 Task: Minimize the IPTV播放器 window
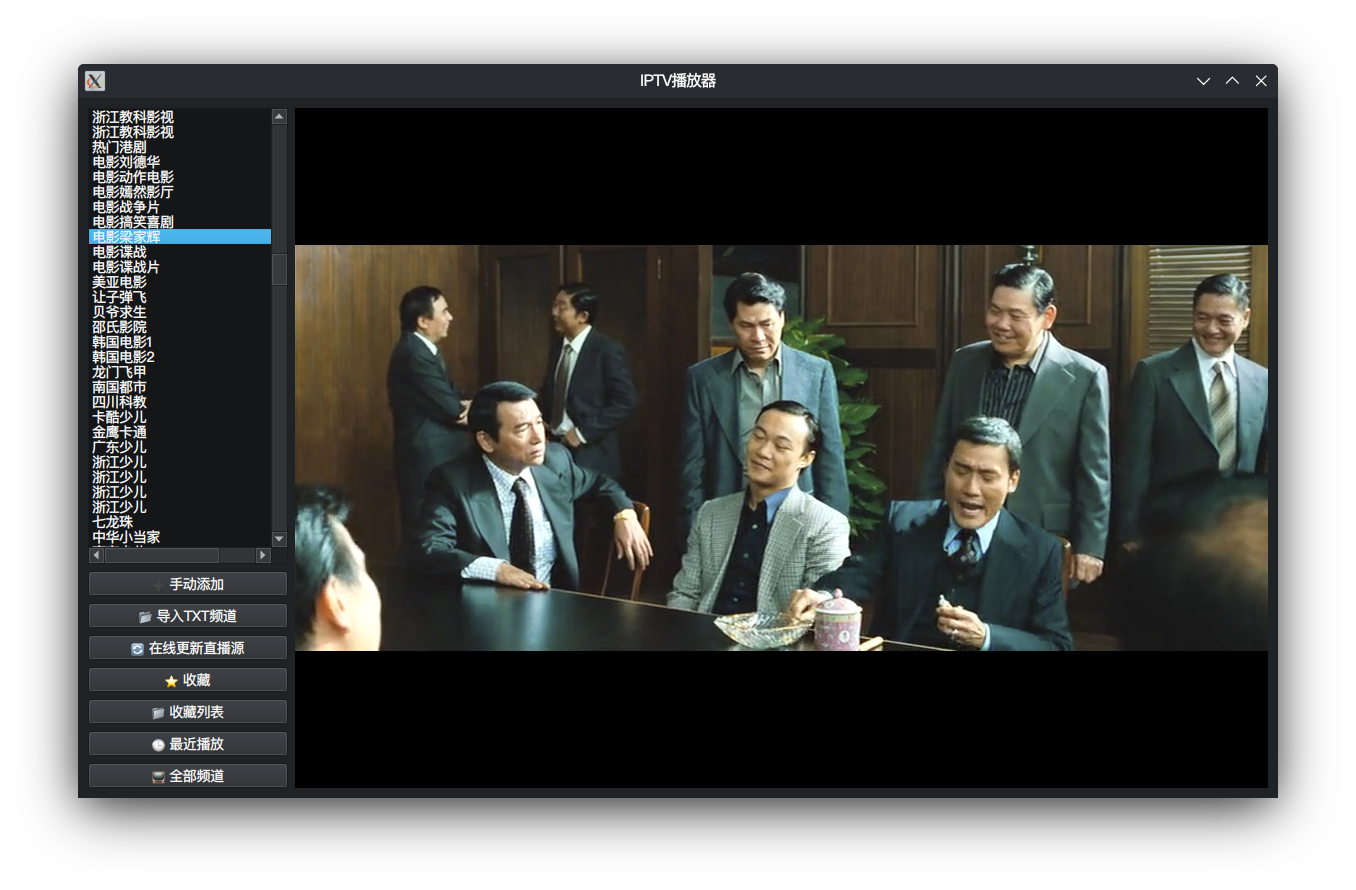click(x=1204, y=81)
